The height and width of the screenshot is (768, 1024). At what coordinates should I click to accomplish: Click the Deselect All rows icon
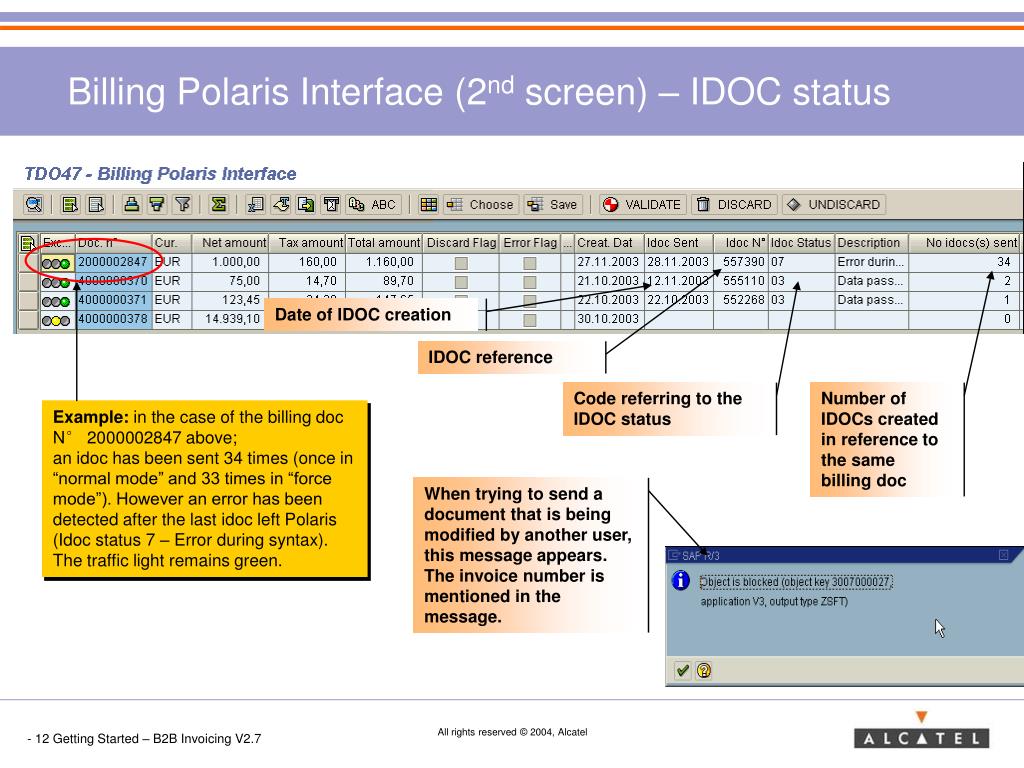coord(96,204)
